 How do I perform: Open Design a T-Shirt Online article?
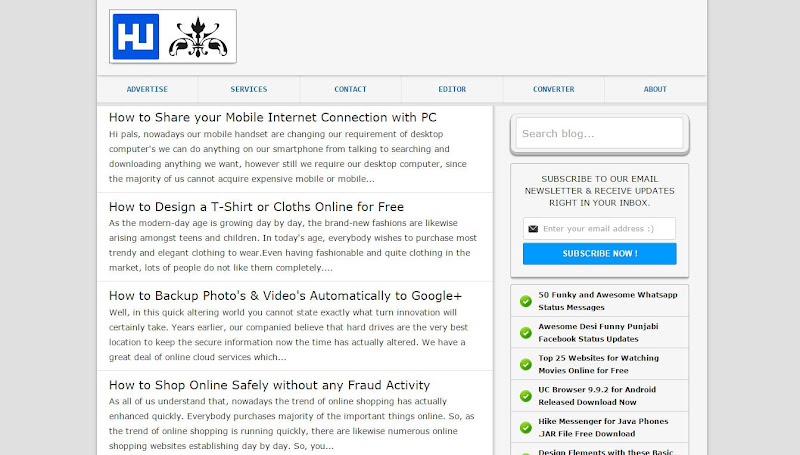click(256, 207)
